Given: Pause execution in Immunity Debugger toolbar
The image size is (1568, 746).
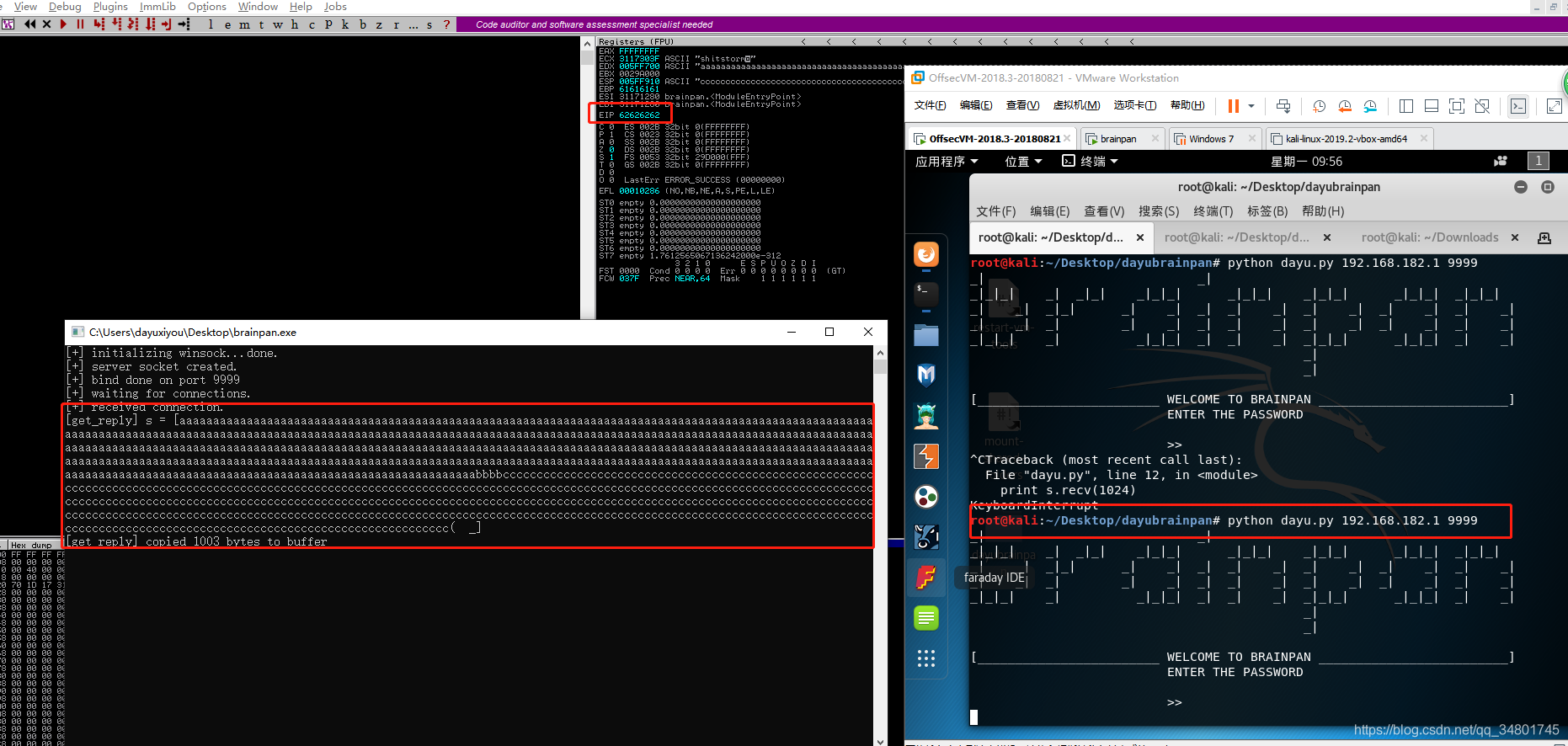Looking at the screenshot, I should click(x=80, y=24).
